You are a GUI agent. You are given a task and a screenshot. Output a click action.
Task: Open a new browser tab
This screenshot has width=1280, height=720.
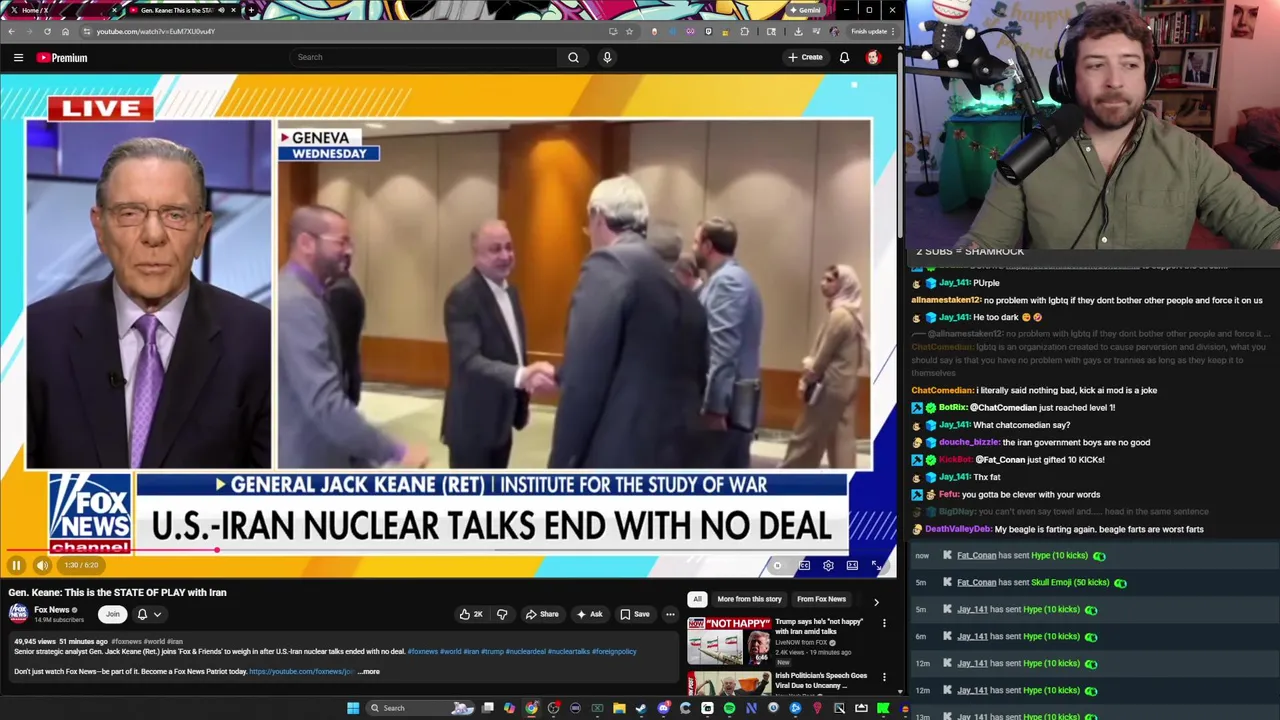click(x=251, y=10)
